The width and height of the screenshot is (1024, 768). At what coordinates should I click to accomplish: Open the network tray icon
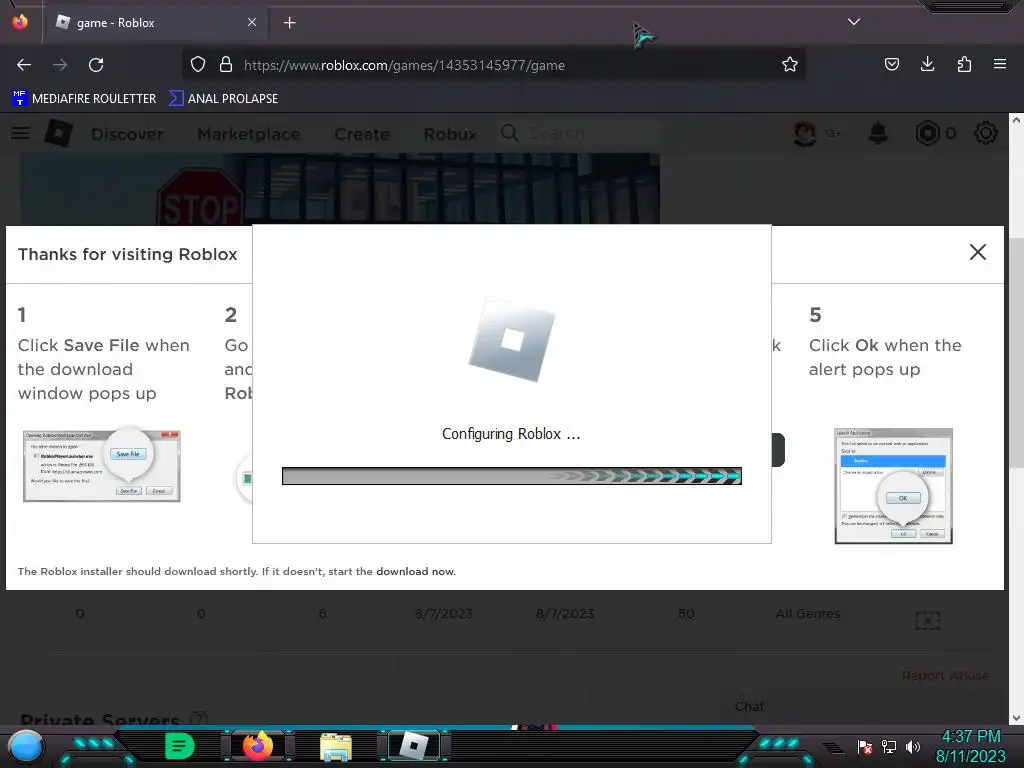889,747
